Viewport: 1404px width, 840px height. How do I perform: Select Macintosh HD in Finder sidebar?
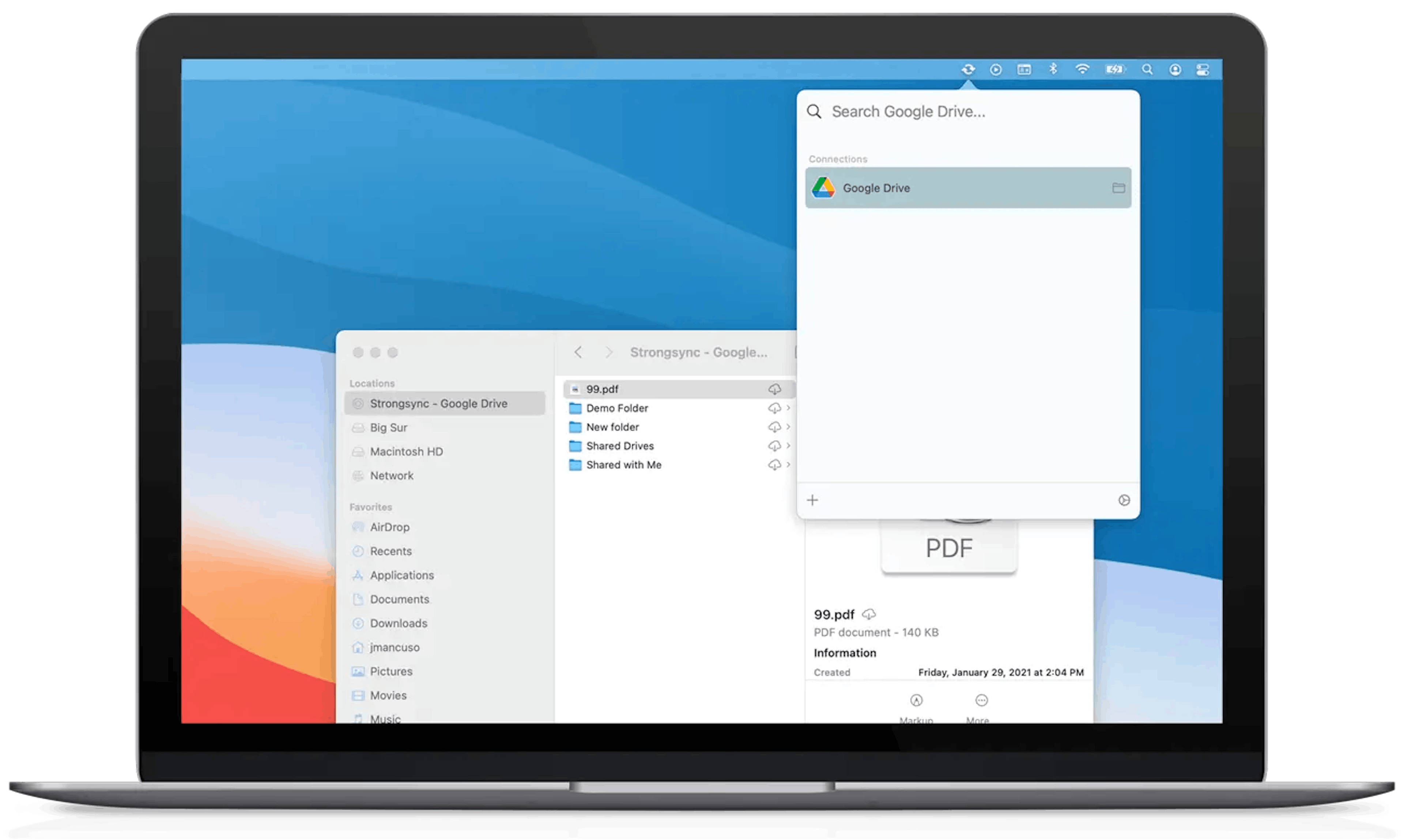point(444,452)
